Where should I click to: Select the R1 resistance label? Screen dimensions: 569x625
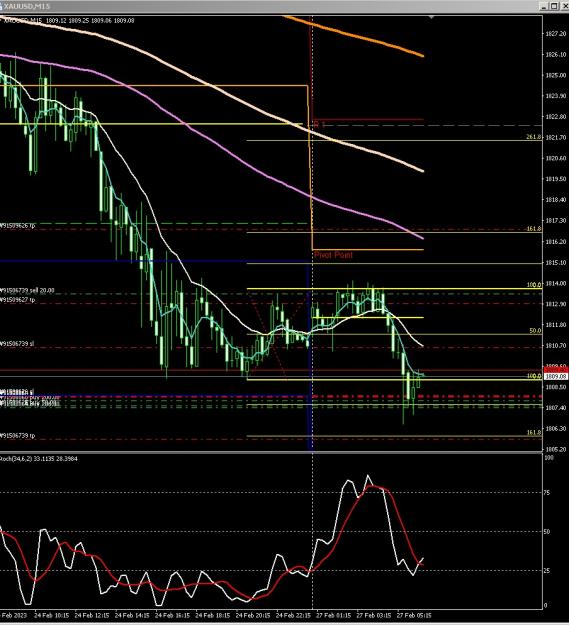(x=319, y=124)
